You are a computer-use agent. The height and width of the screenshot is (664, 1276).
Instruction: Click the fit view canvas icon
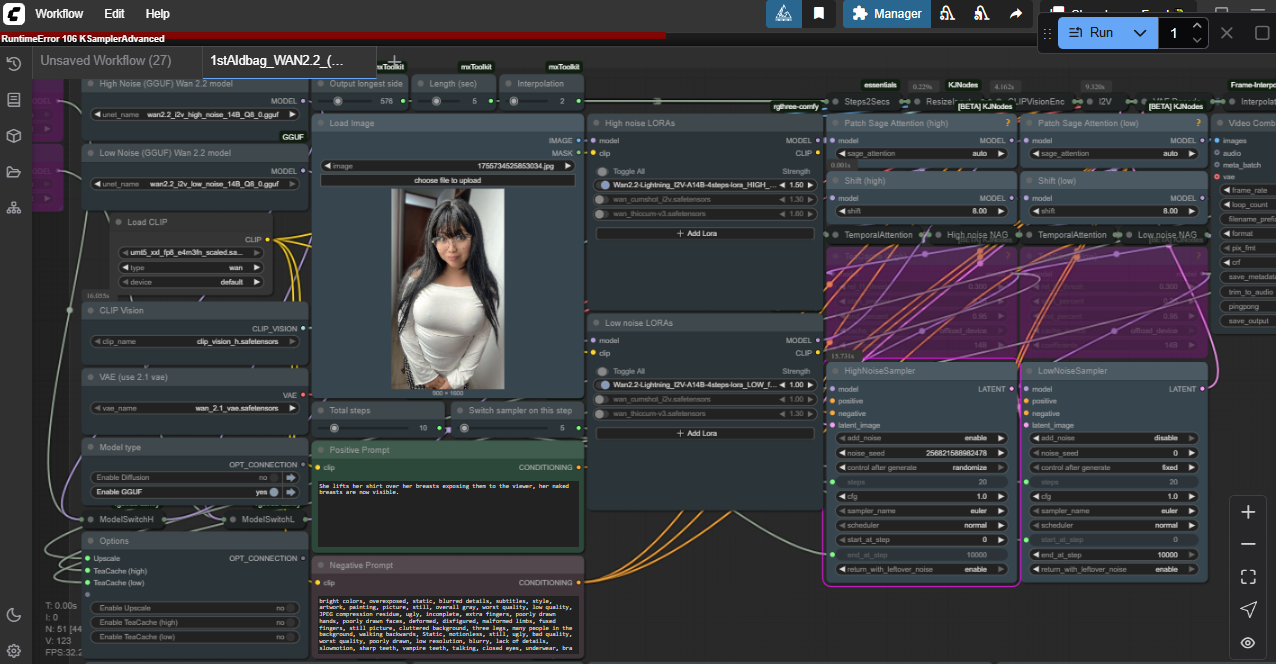pyautogui.click(x=1248, y=577)
